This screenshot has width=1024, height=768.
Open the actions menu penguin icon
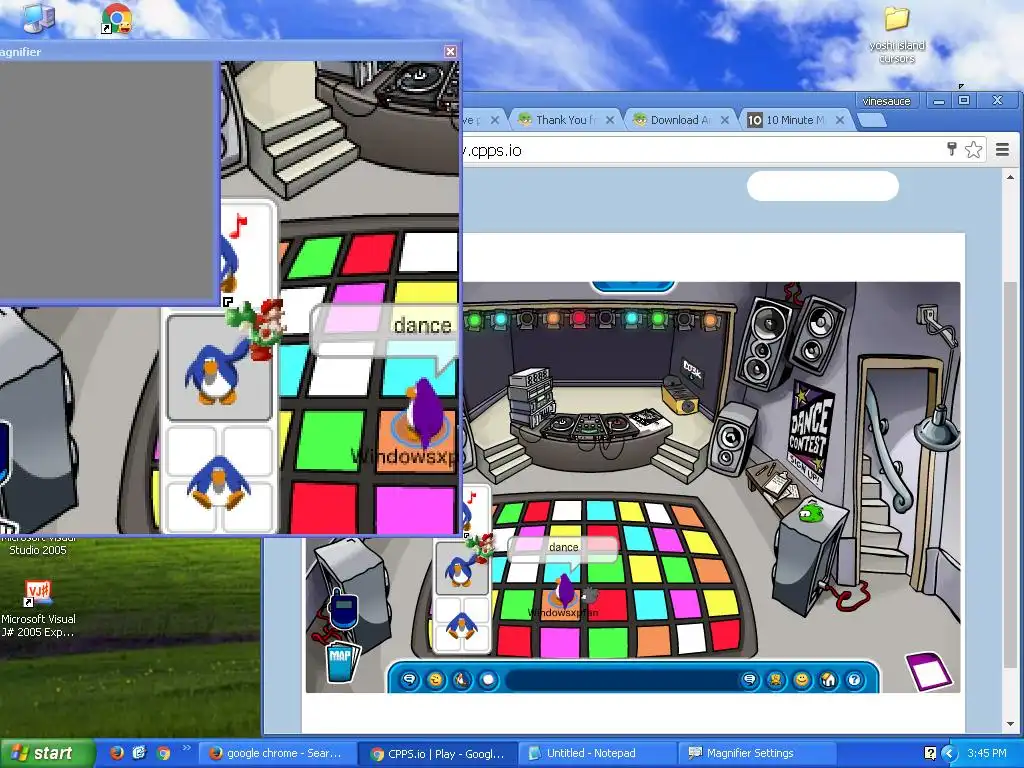coord(461,680)
